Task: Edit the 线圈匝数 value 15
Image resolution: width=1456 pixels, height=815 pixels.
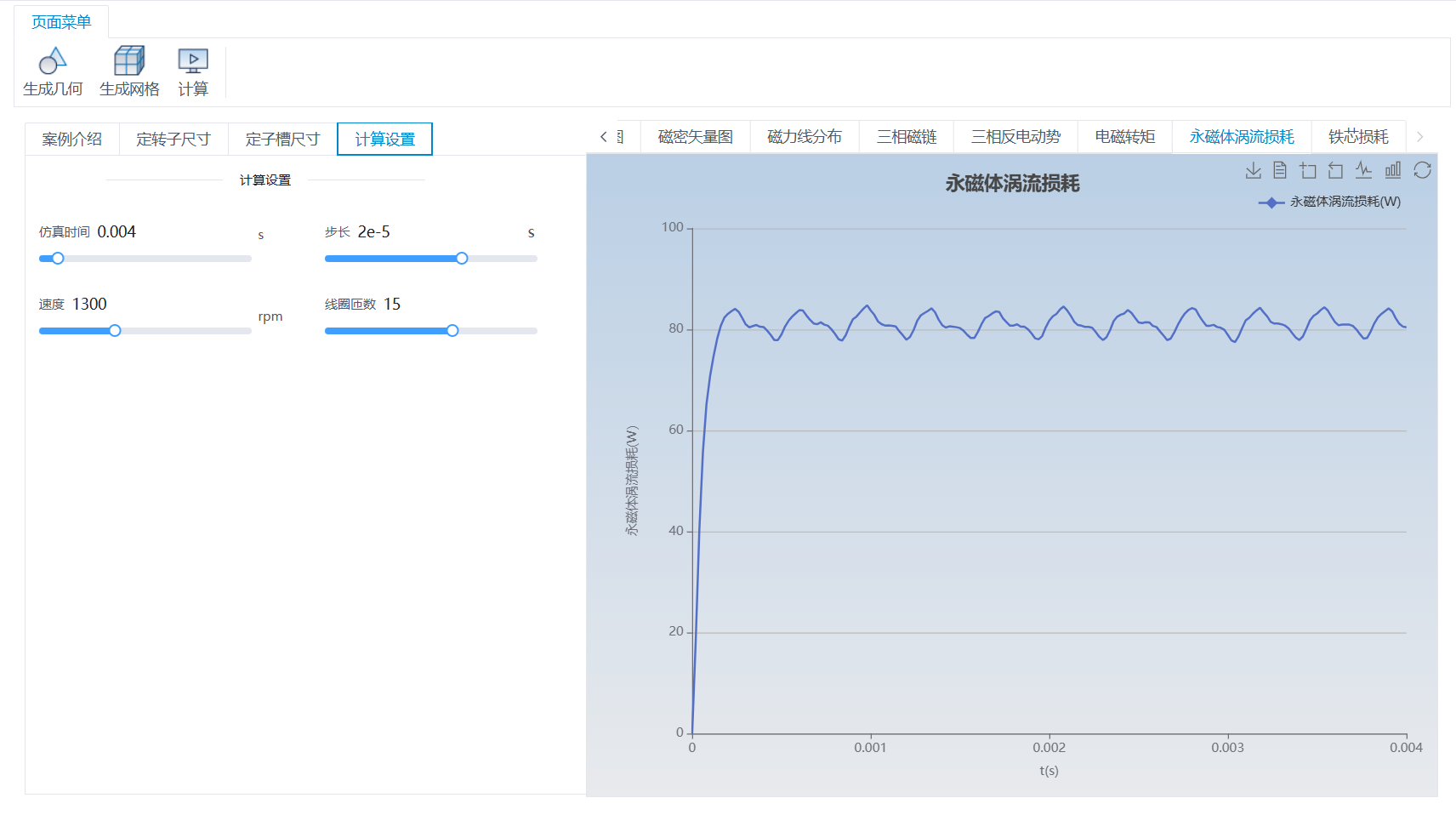Action: pyautogui.click(x=392, y=305)
